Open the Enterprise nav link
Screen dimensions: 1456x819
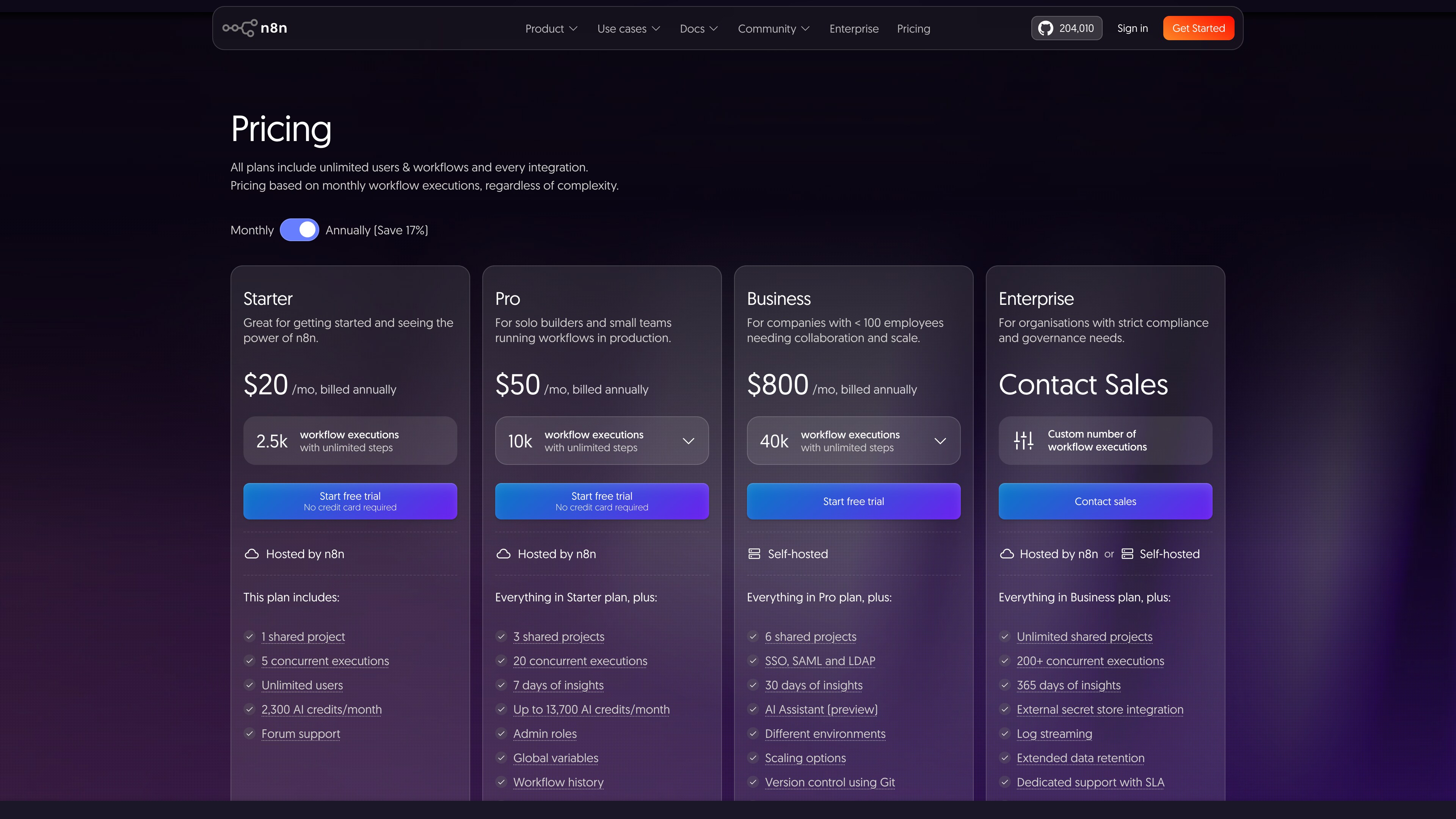click(x=854, y=28)
